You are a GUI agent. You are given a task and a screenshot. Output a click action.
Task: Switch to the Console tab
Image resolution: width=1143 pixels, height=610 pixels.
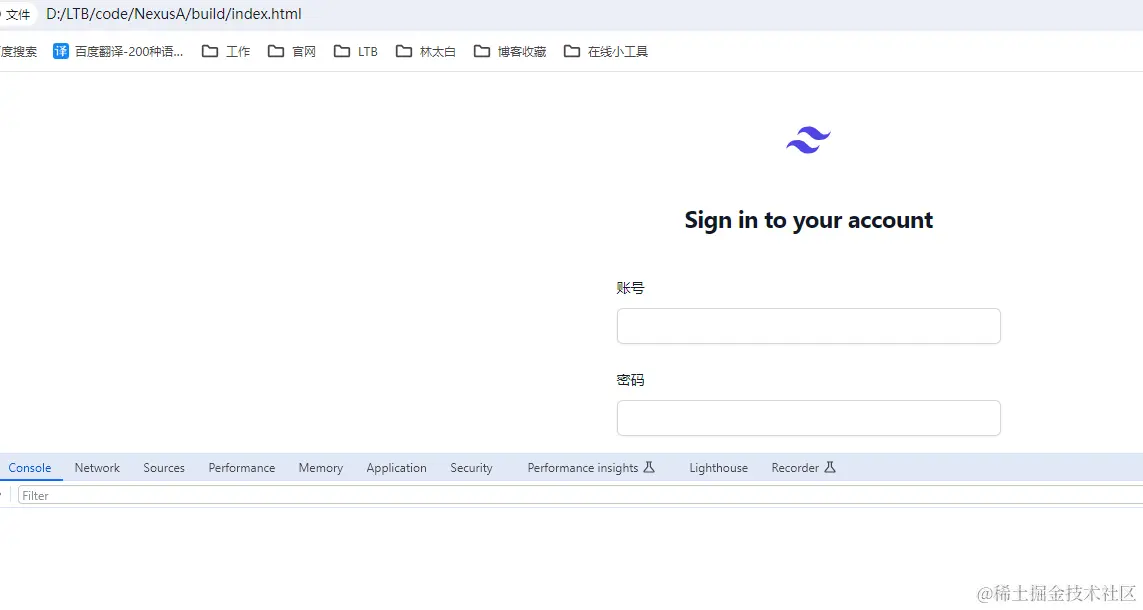(x=30, y=468)
